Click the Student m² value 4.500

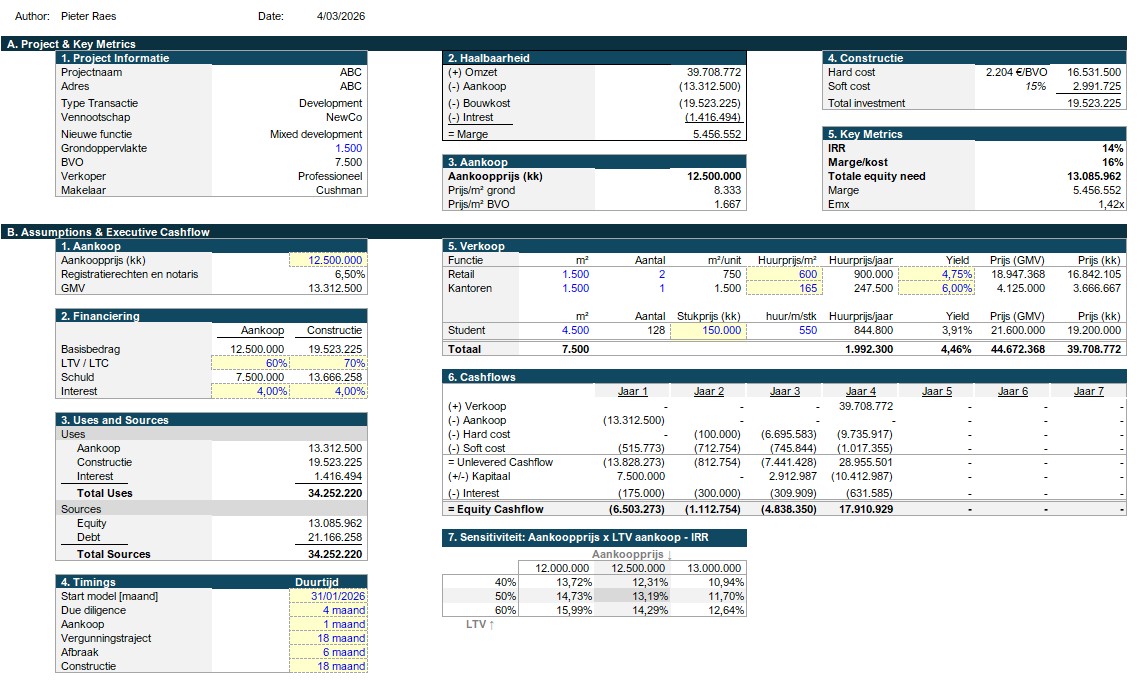click(575, 331)
